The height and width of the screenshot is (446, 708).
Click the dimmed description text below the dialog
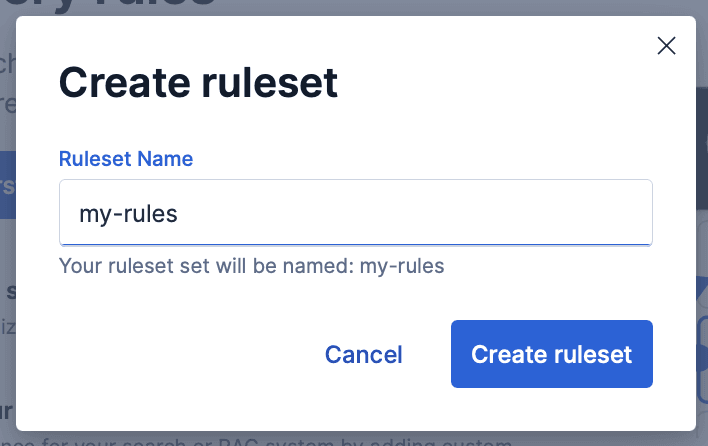coord(300,441)
